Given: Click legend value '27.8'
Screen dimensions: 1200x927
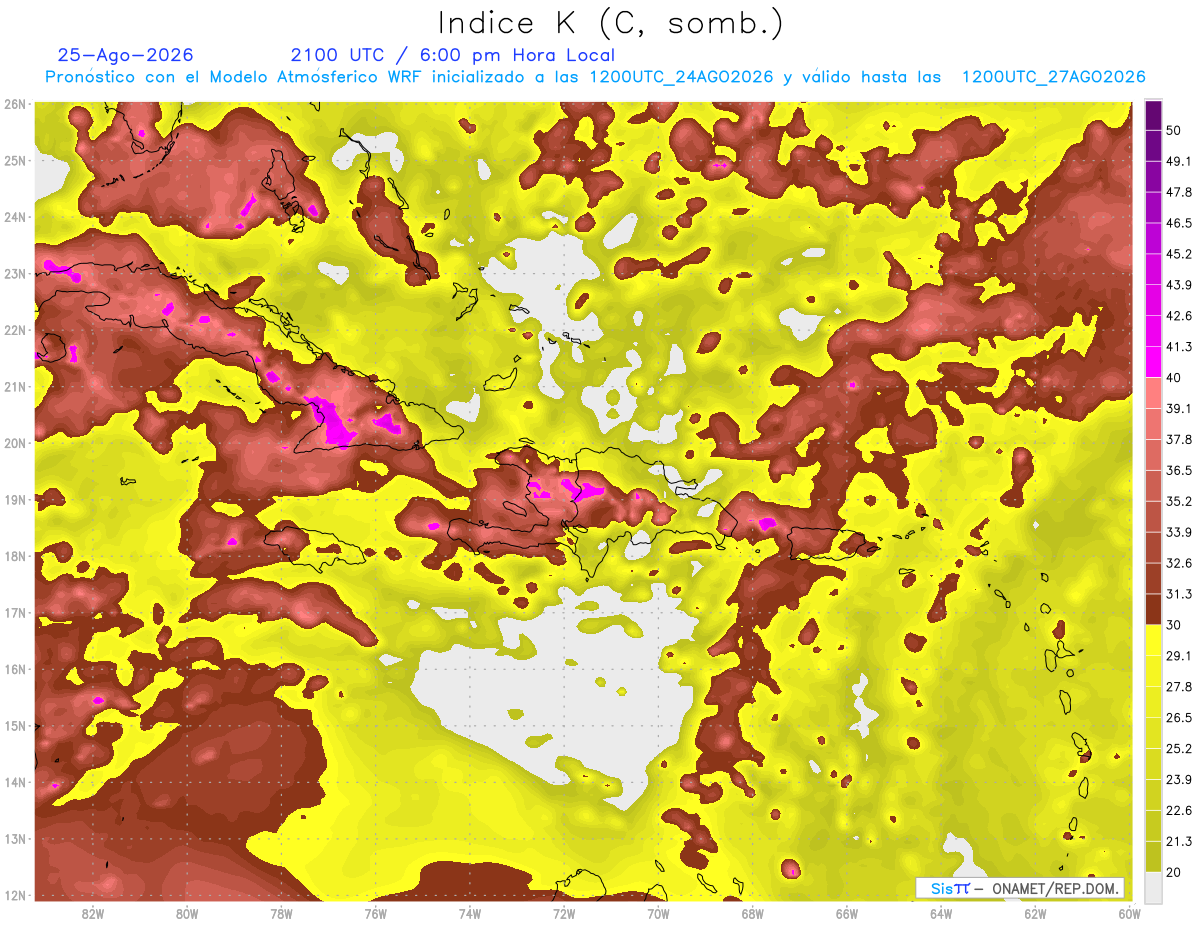Looking at the screenshot, I should click(1178, 687).
